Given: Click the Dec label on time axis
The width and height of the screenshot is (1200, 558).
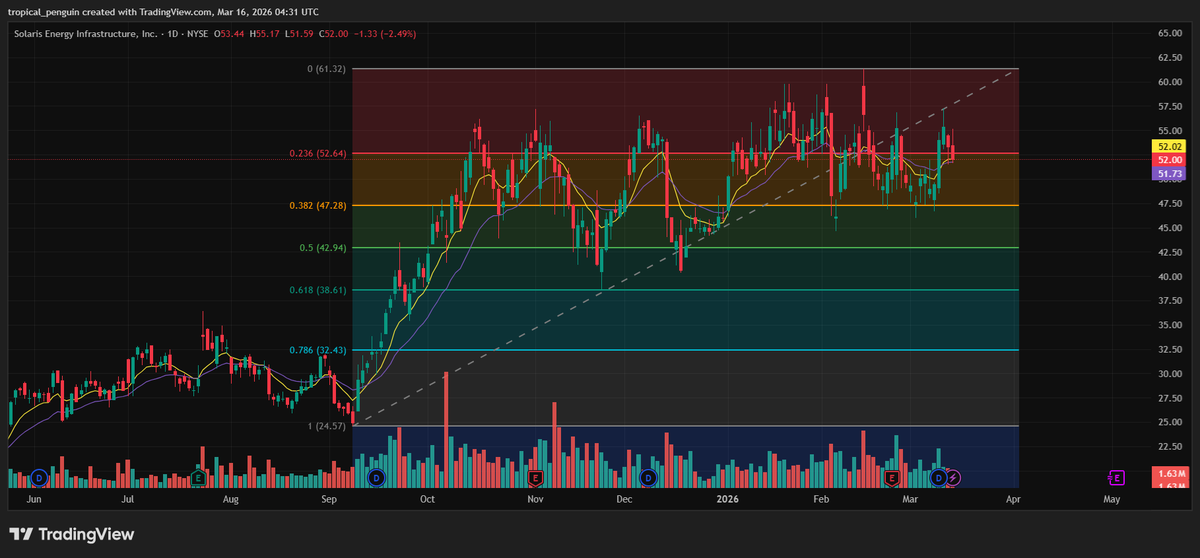Looking at the screenshot, I should click(624, 497).
